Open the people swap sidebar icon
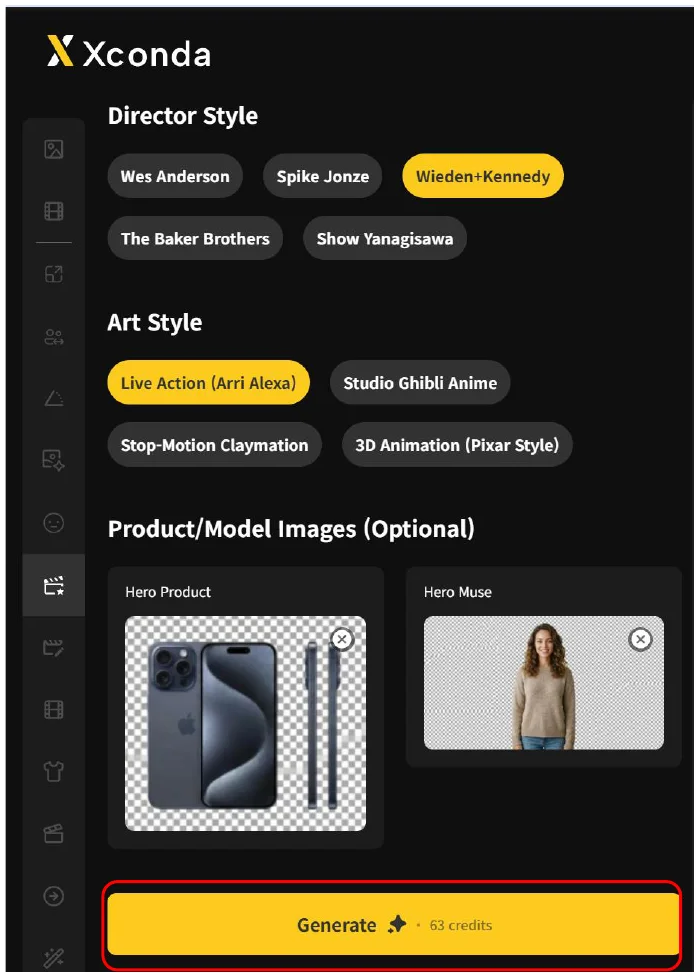The width and height of the screenshot is (700, 980). [54, 337]
